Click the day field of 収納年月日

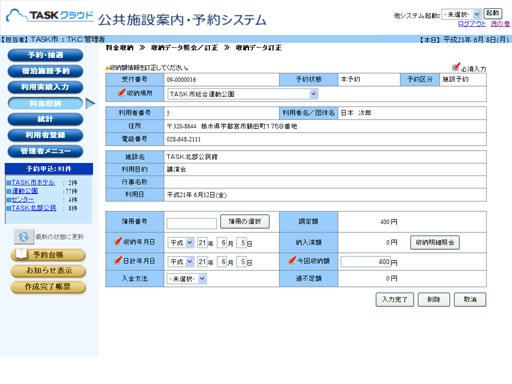[x=242, y=243]
